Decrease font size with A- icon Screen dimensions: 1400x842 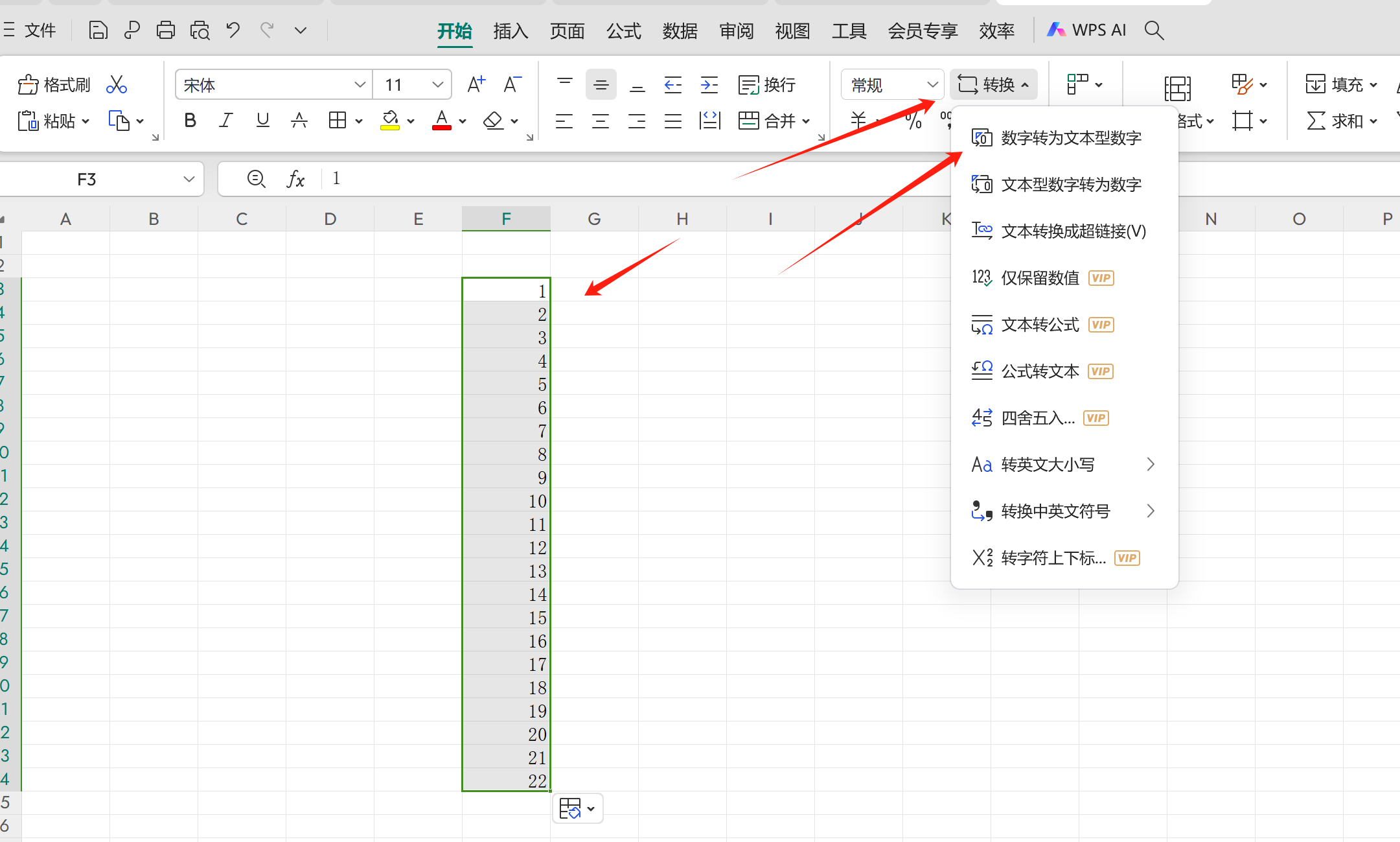coord(512,85)
